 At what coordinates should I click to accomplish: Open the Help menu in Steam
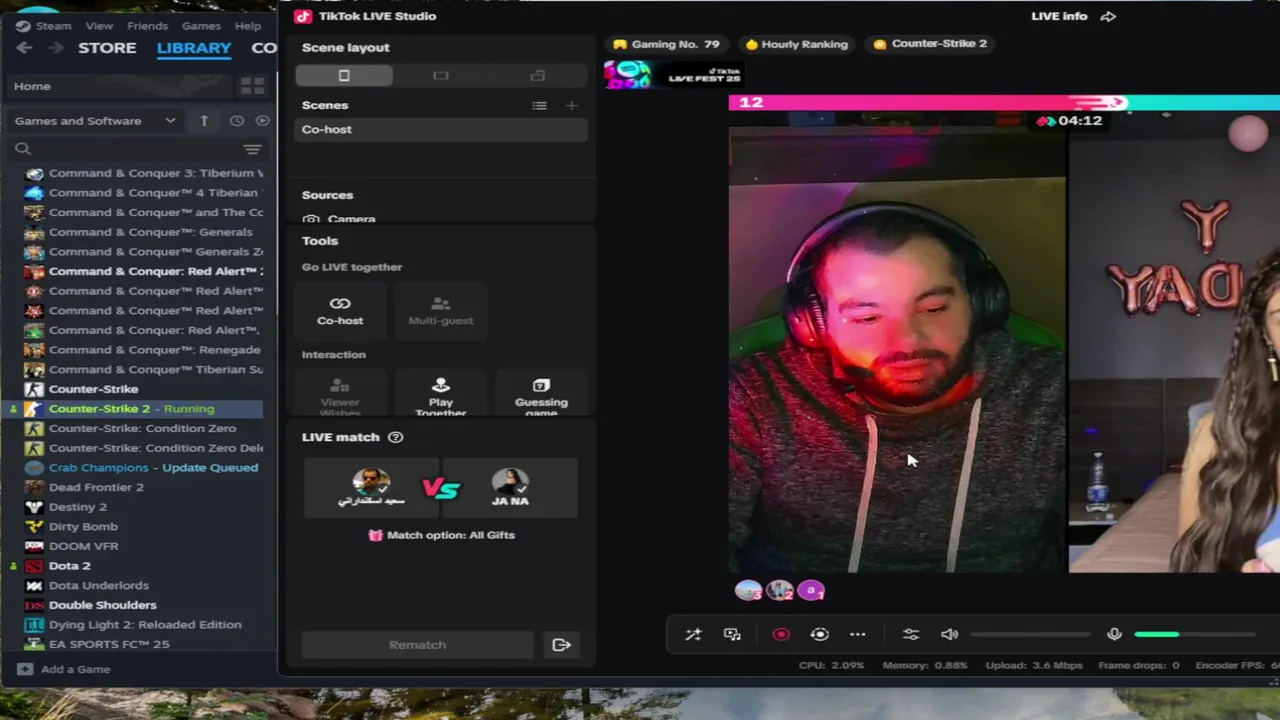248,26
